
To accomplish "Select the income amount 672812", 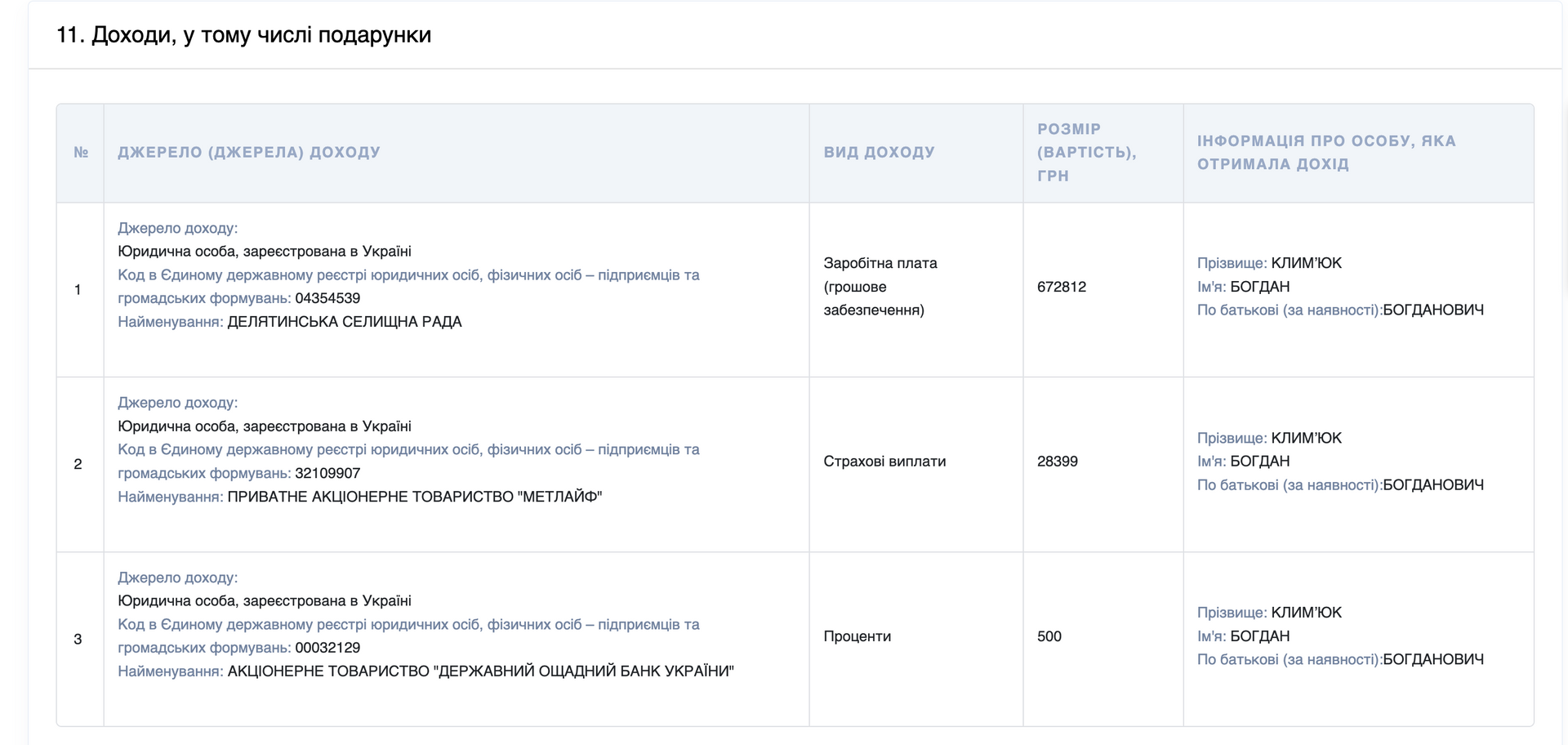I will tap(1062, 287).
